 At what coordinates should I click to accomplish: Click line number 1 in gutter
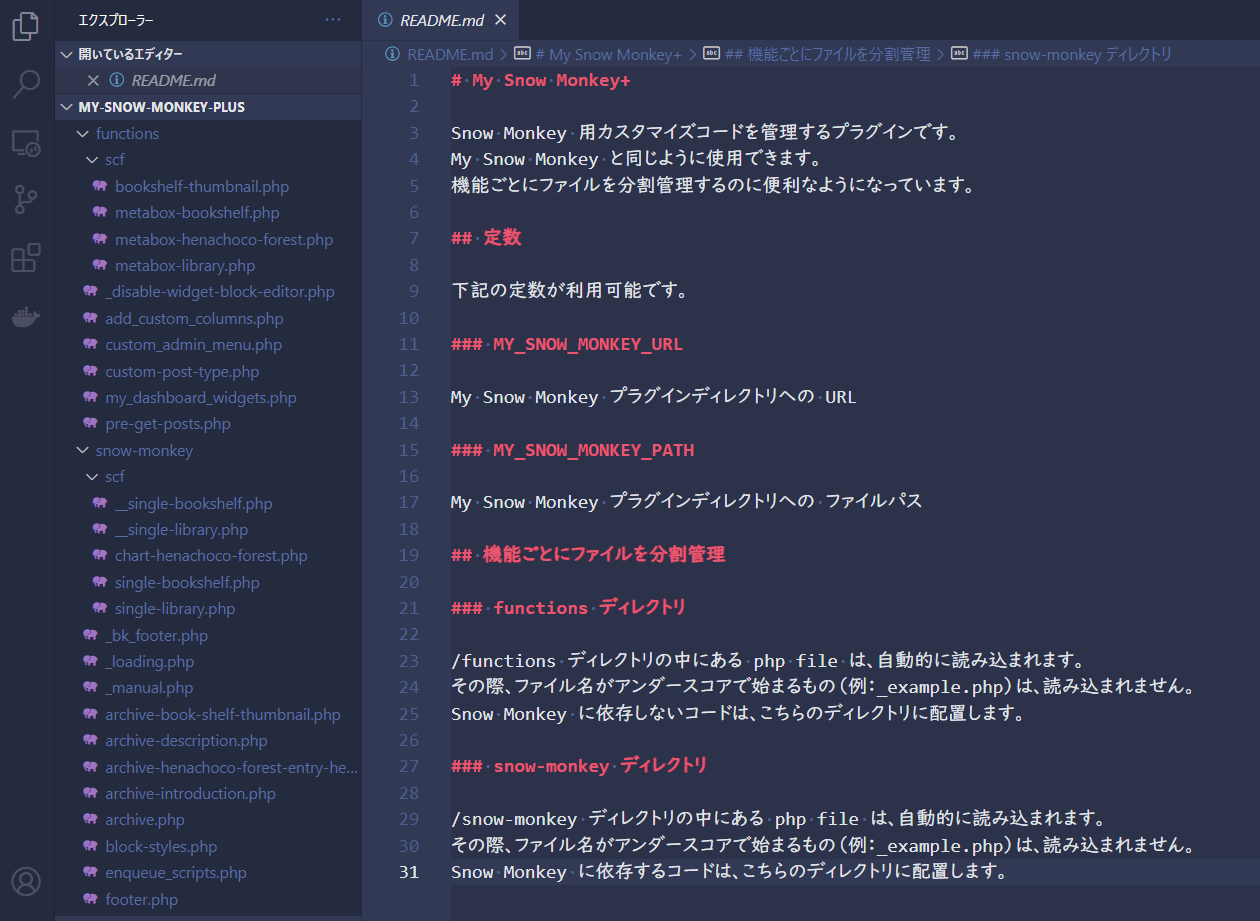point(414,80)
